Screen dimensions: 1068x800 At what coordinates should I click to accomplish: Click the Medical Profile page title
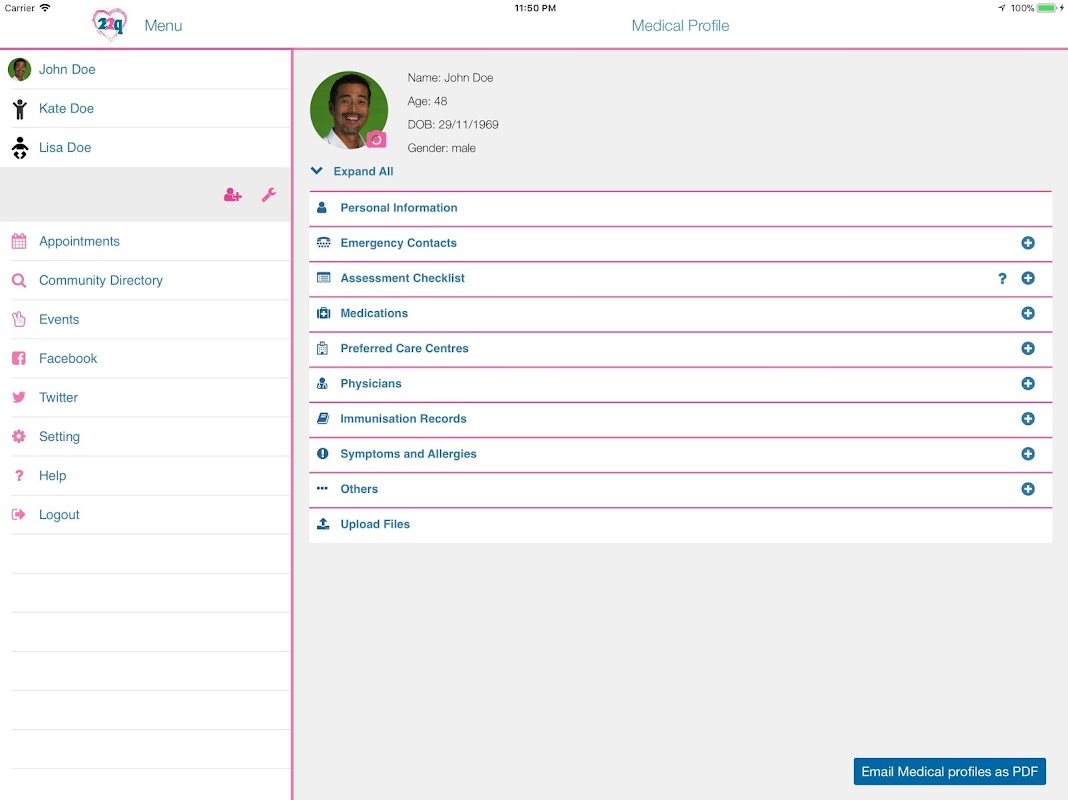click(x=680, y=26)
